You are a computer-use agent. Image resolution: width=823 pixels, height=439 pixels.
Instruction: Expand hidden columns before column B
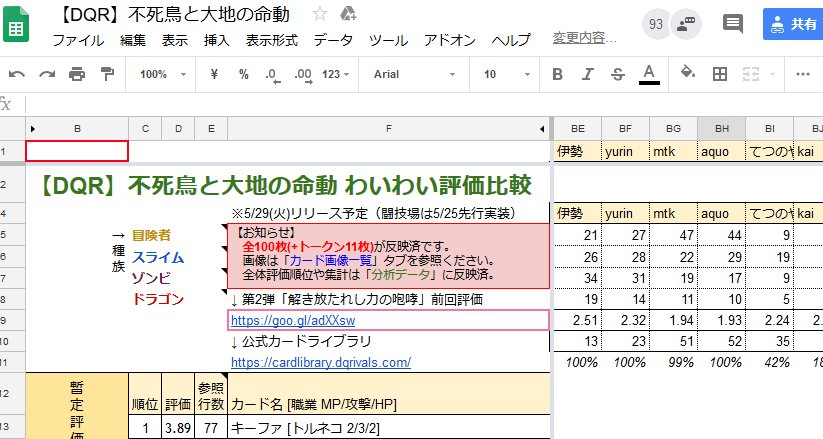pos(33,129)
